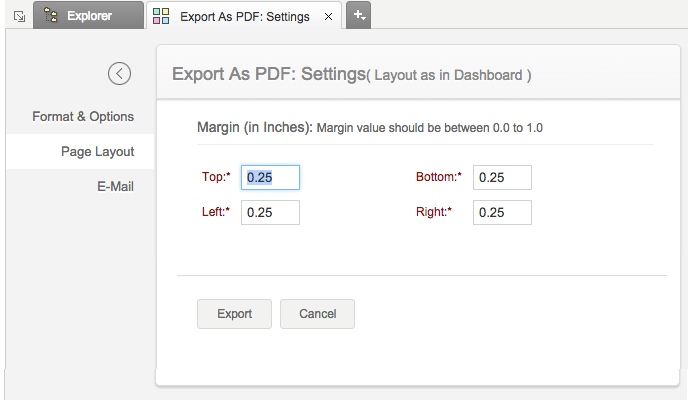Close the Export As PDF: Settings tab

[328, 17]
